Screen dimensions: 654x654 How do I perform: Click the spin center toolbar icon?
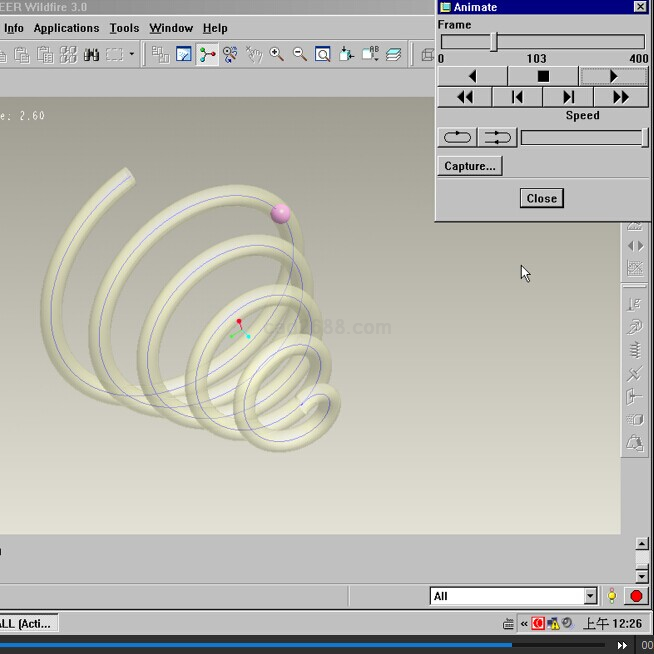pos(208,55)
